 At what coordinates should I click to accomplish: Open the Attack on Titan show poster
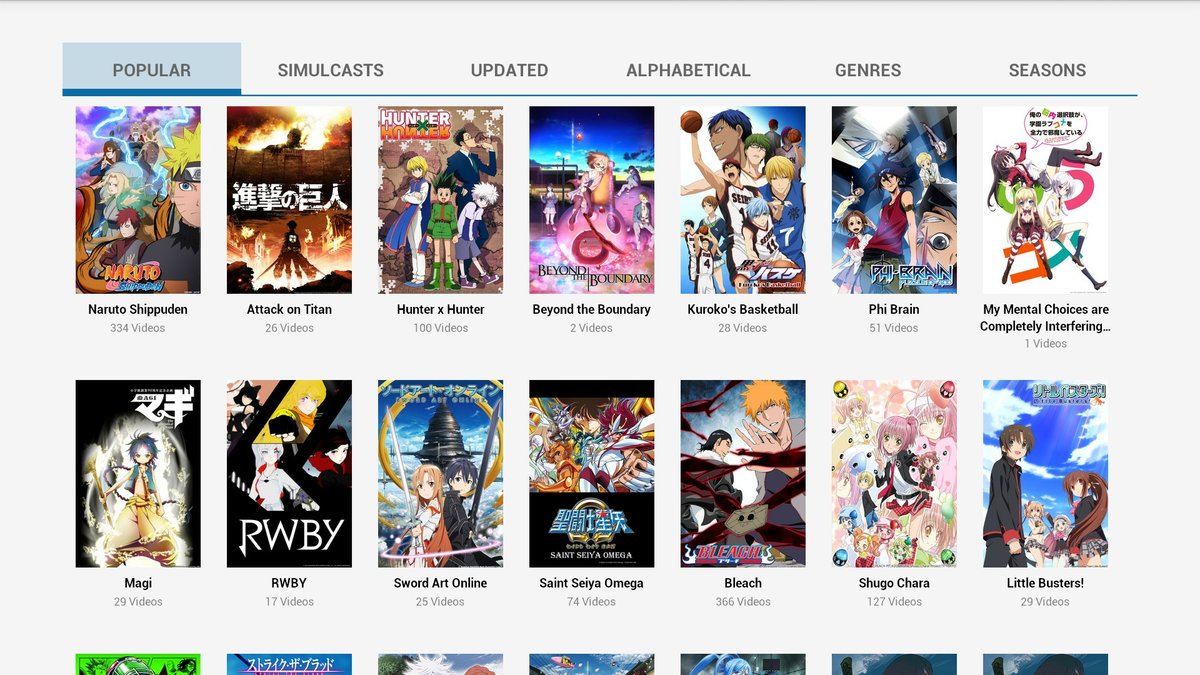[x=289, y=199]
